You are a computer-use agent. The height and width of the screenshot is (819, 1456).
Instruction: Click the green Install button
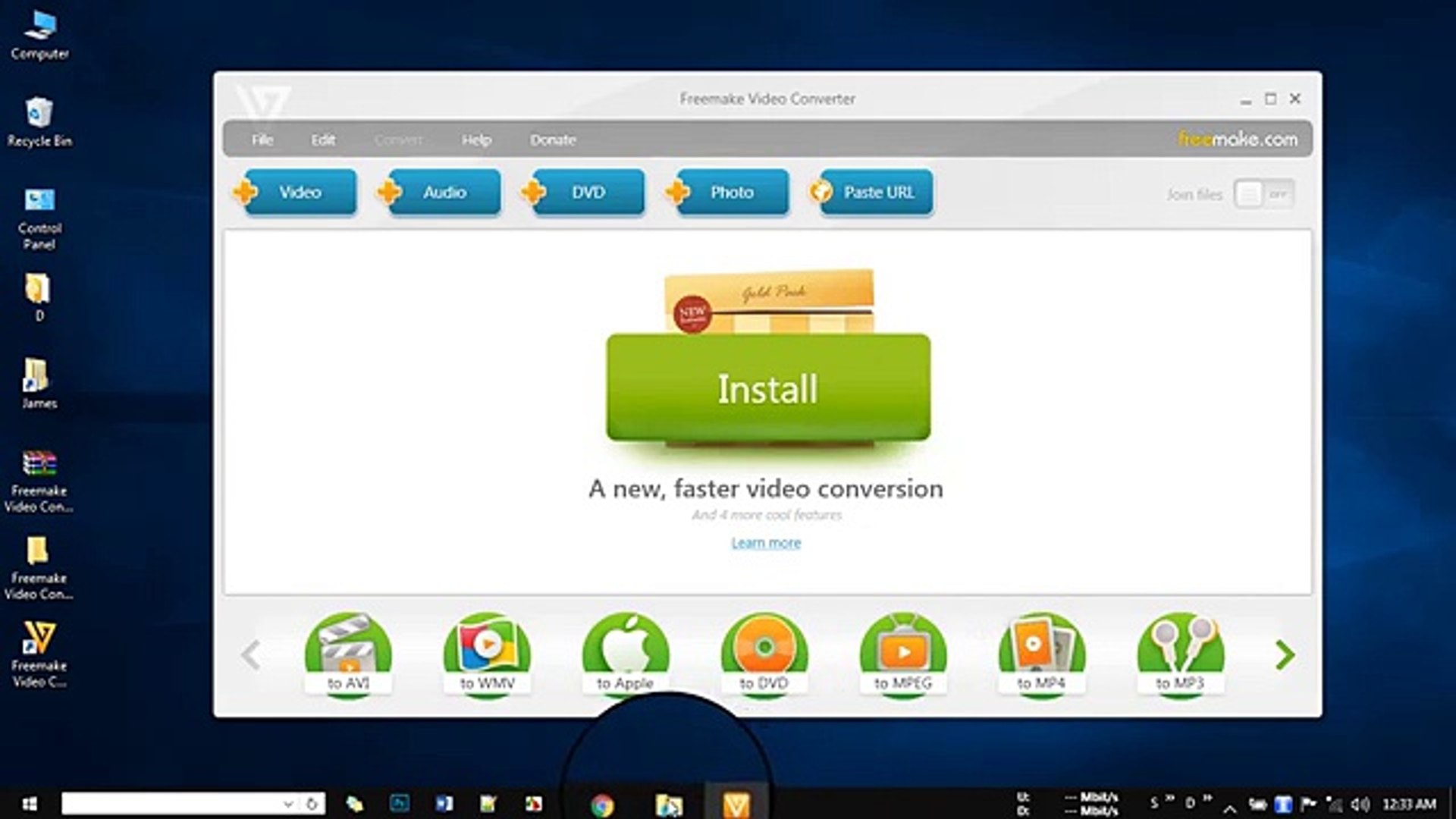[767, 388]
